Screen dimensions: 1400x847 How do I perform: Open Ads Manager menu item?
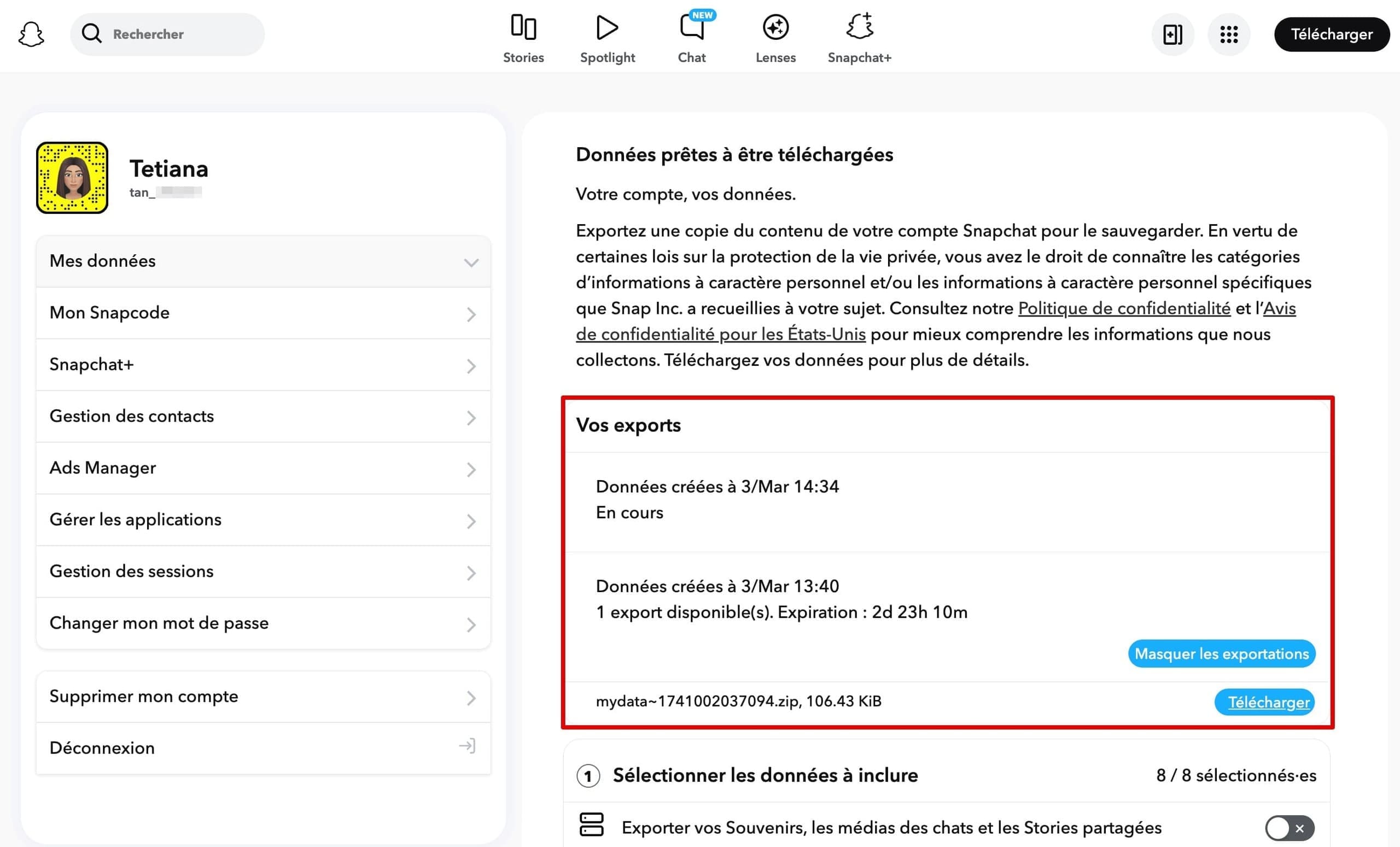263,468
